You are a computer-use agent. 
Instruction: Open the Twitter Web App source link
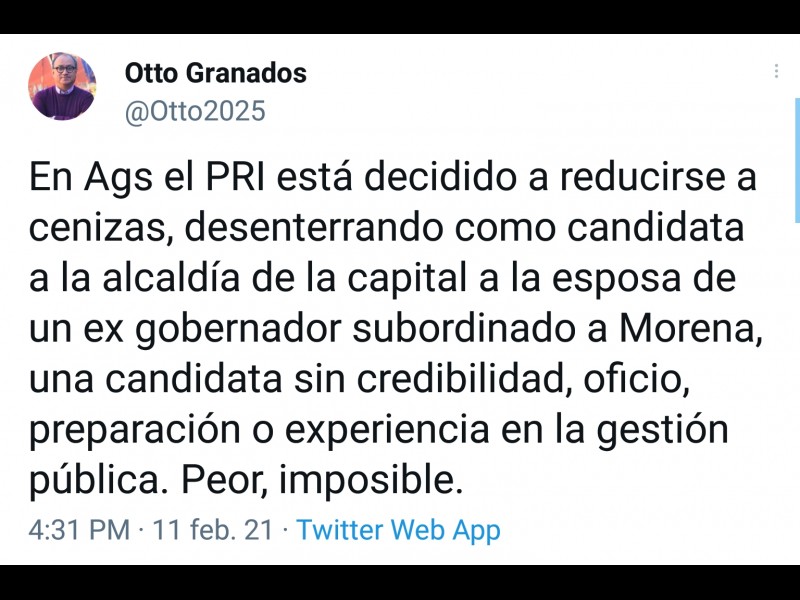[398, 530]
